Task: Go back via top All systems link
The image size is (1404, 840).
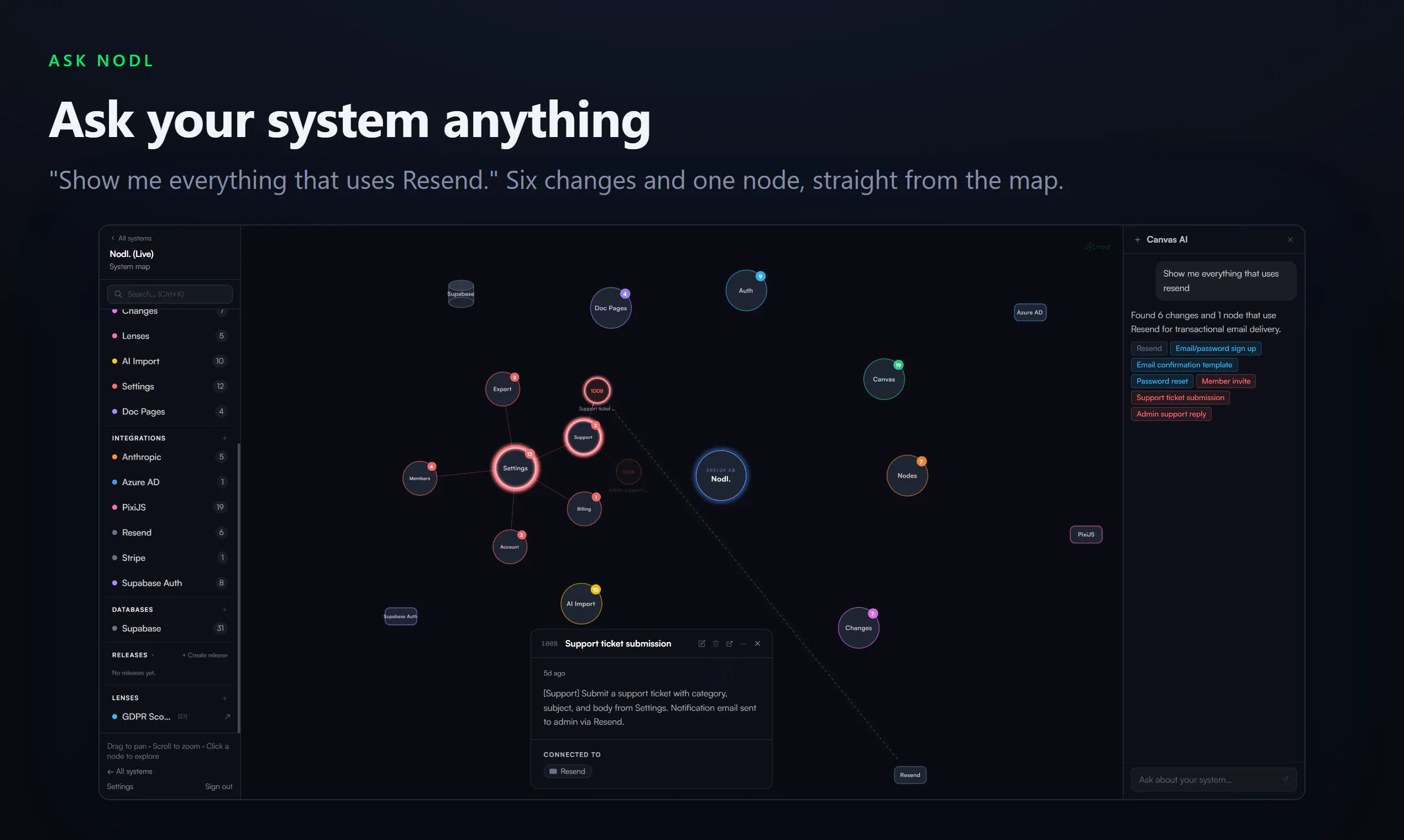Action: click(x=132, y=238)
